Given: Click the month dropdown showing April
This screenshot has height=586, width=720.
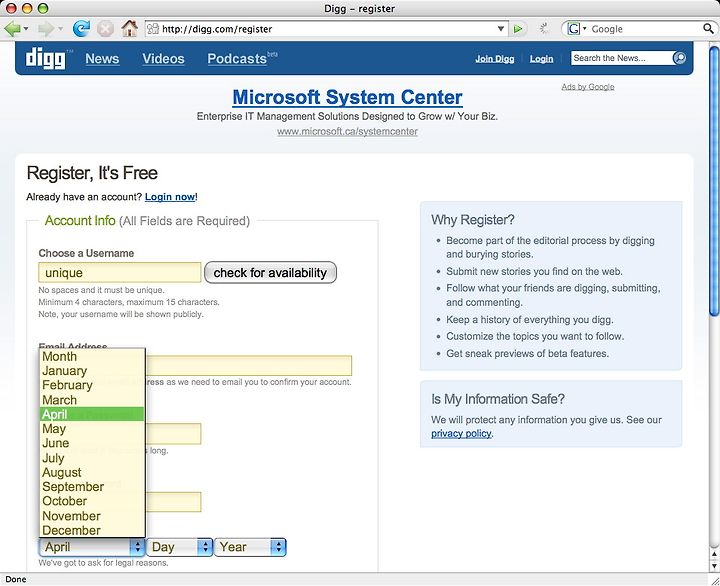Looking at the screenshot, I should [92, 547].
